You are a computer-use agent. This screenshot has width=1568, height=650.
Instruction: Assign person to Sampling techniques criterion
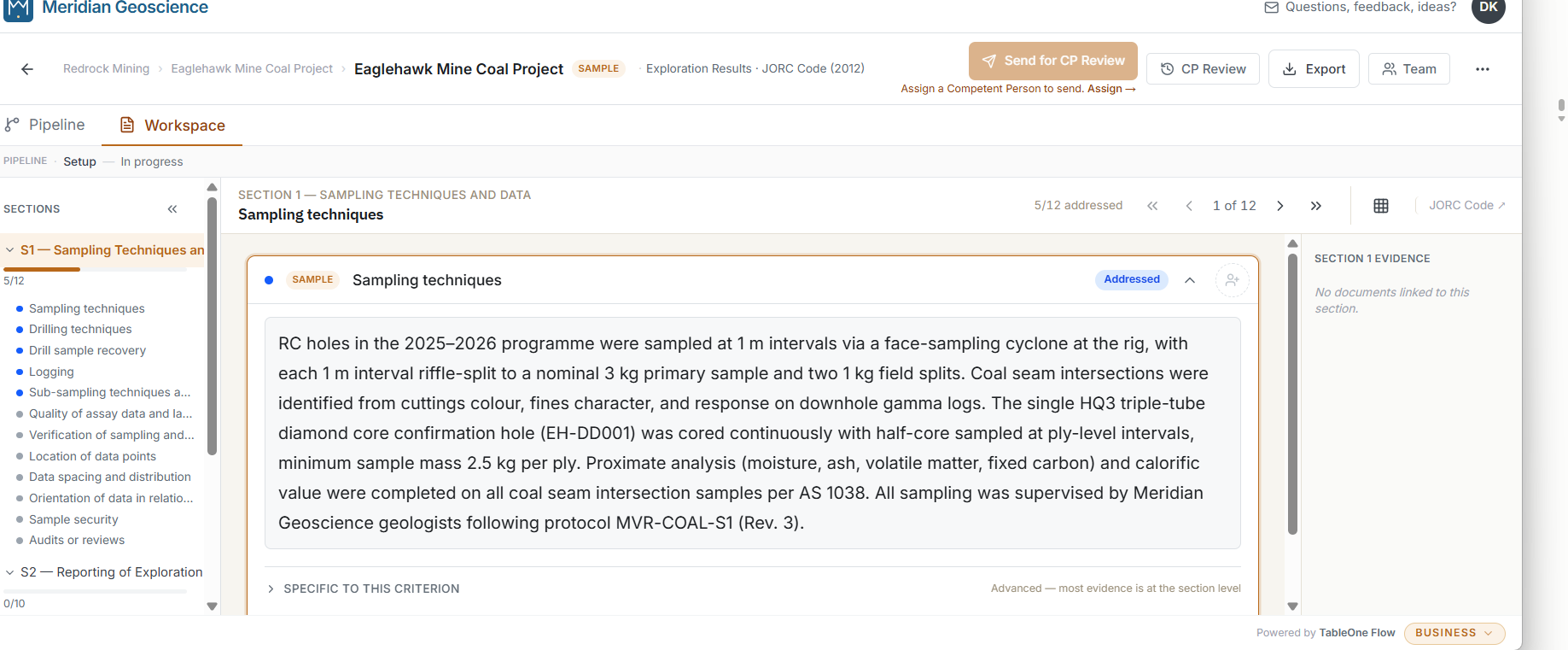(1233, 280)
